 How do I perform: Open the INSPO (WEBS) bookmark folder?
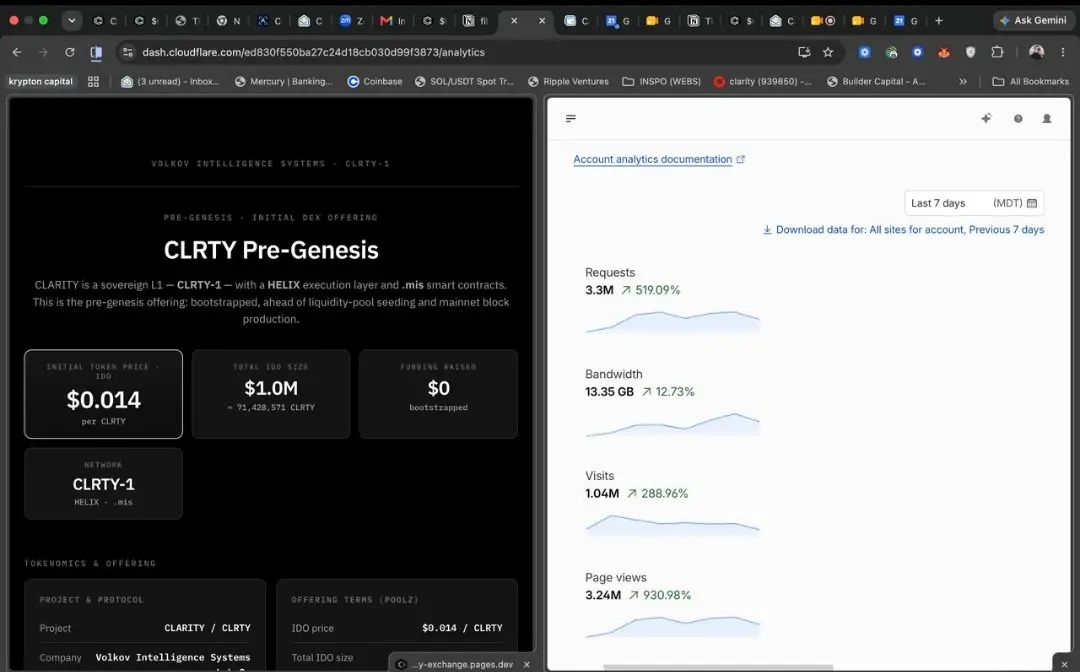pos(661,81)
